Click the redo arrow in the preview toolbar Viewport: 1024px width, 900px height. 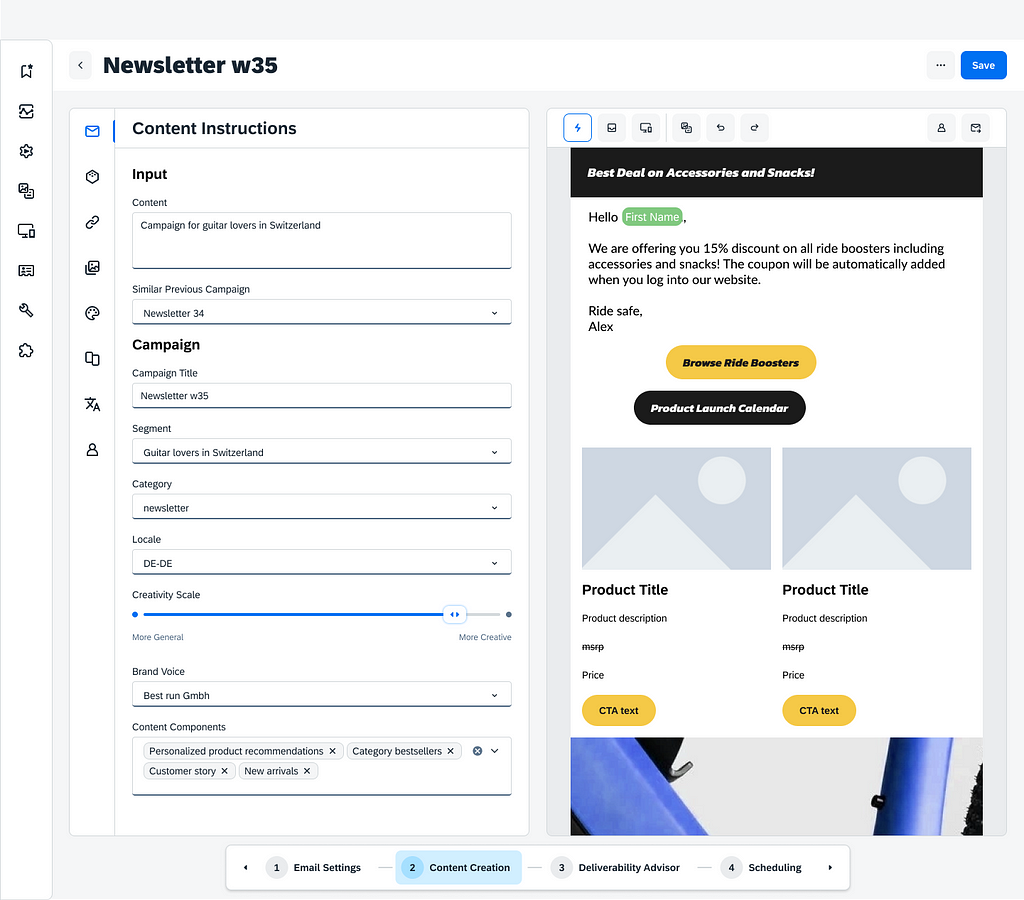754,128
